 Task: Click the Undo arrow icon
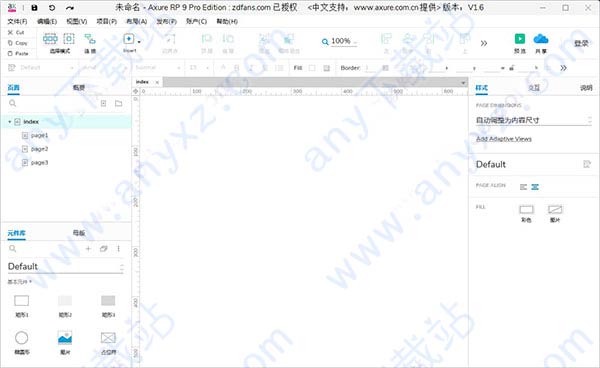point(52,8)
